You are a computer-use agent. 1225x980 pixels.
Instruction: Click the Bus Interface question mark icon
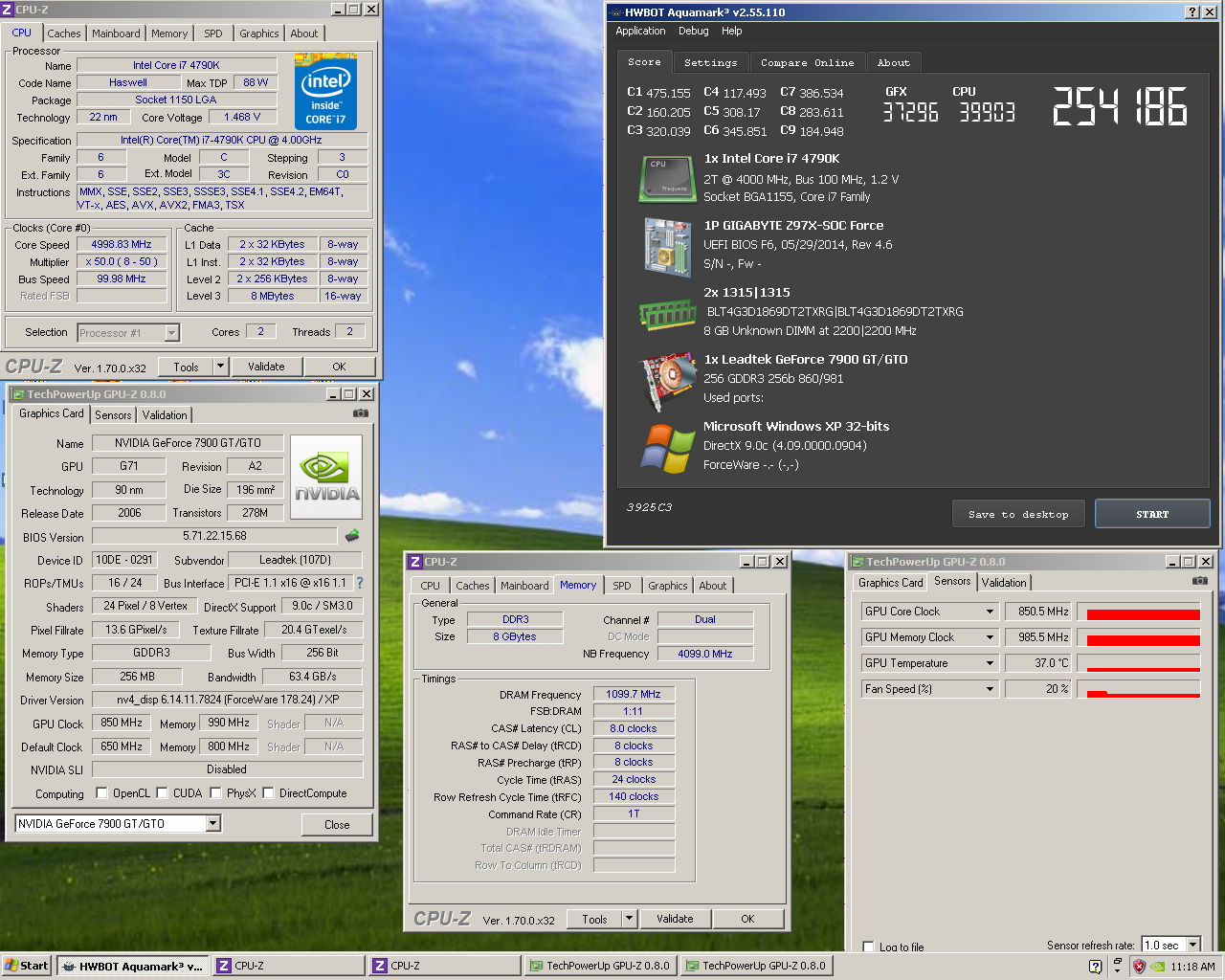point(360,583)
